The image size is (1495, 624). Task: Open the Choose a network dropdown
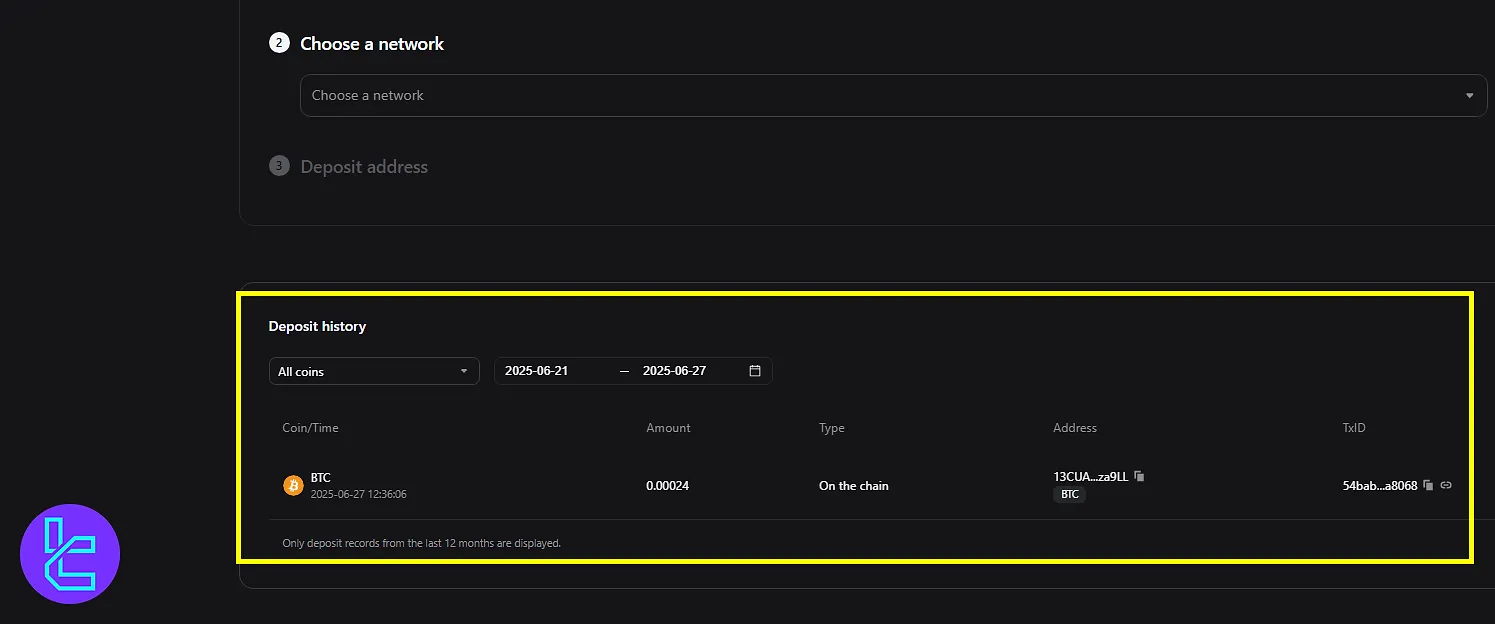[x=893, y=95]
